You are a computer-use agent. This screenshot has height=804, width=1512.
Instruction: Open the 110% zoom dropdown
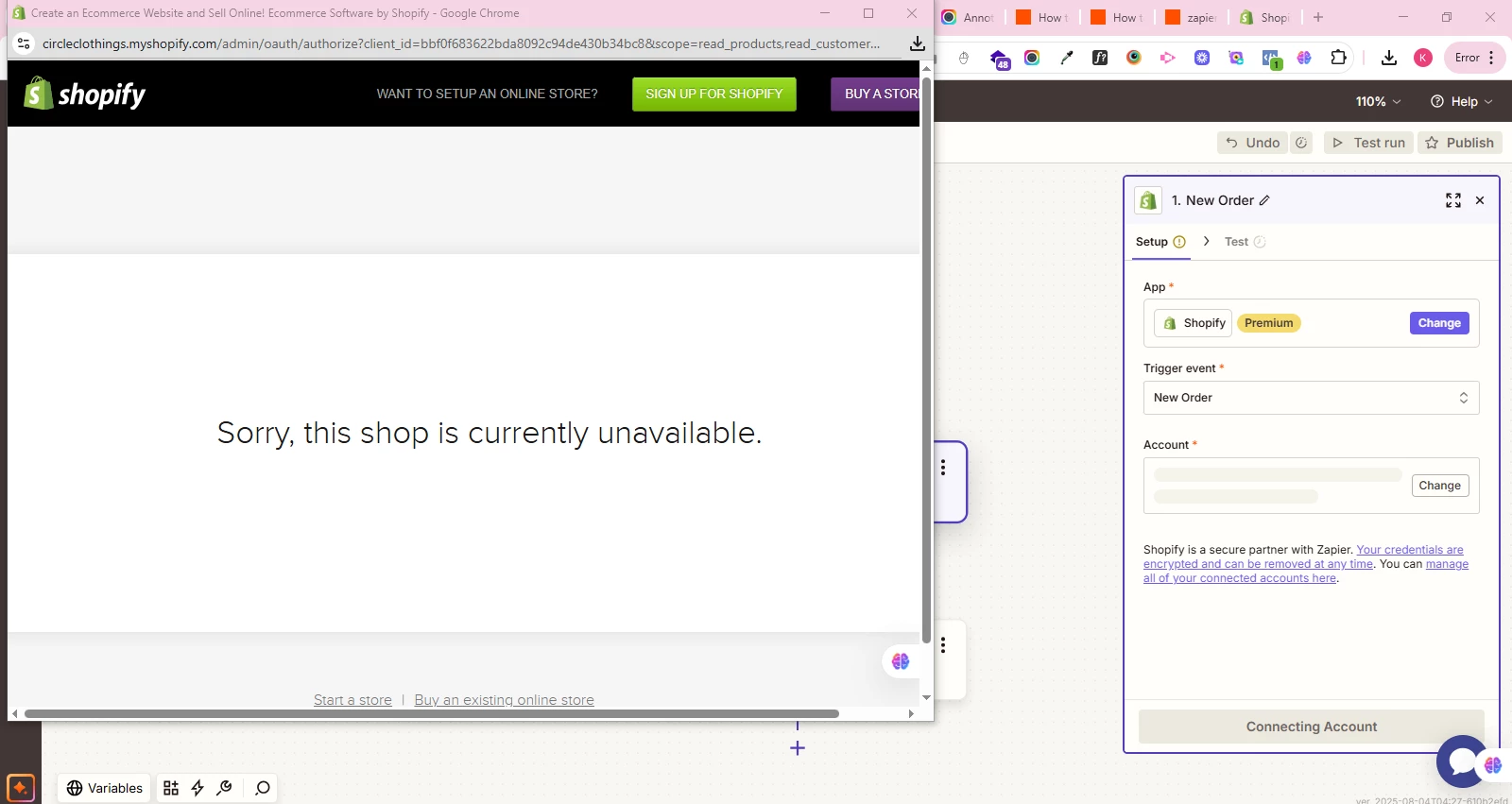(1378, 101)
